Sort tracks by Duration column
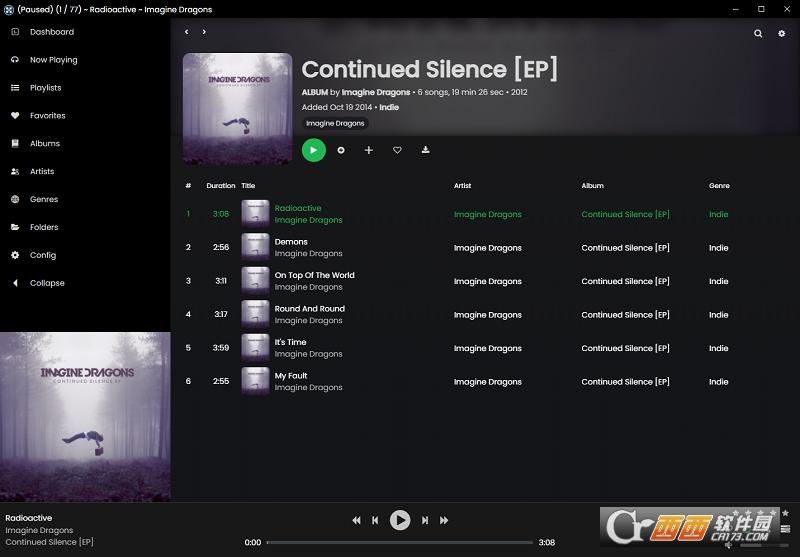 pyautogui.click(x=220, y=186)
